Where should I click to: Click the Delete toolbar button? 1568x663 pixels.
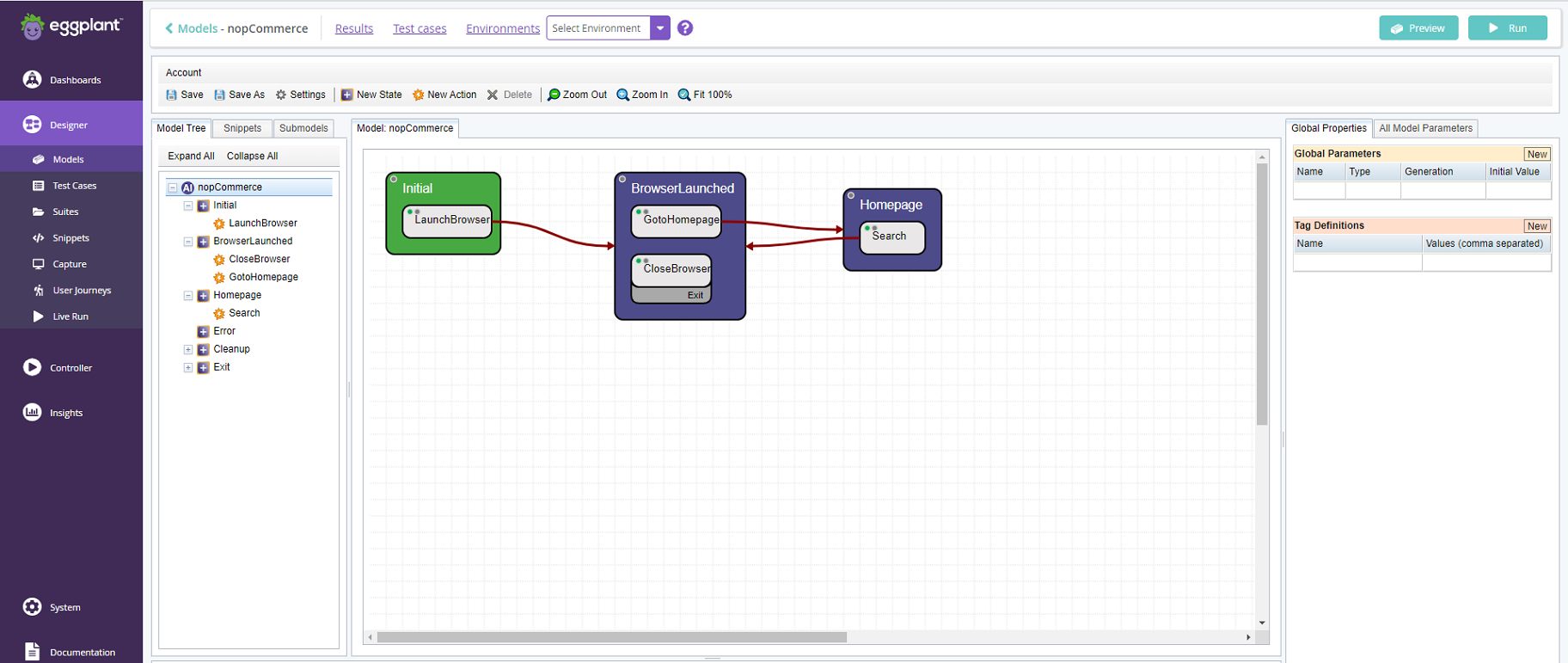point(509,95)
